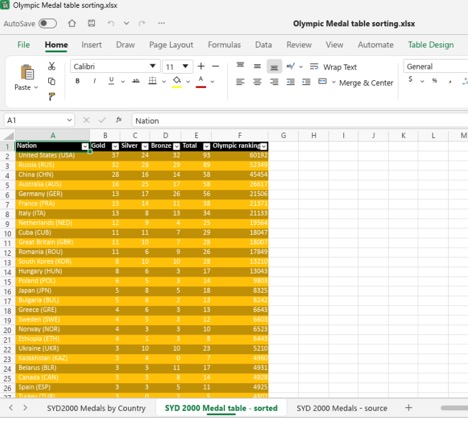Click the Wrap Text button
The width and height of the screenshot is (469, 427).
pos(333,67)
